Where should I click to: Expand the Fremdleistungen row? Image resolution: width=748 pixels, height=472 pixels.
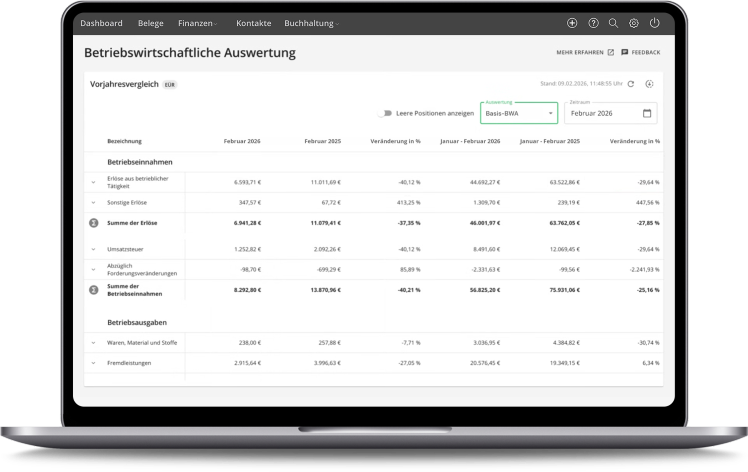click(94, 363)
